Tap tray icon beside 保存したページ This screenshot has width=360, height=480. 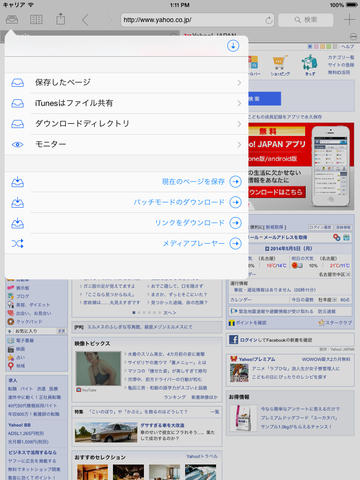coord(17,83)
